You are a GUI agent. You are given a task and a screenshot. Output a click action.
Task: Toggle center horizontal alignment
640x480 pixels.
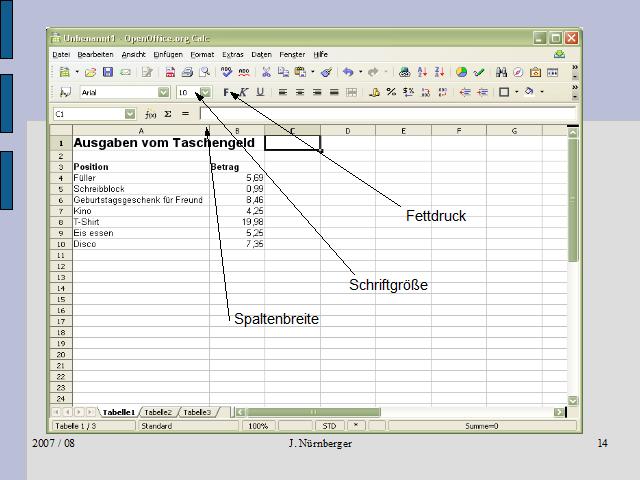300,92
